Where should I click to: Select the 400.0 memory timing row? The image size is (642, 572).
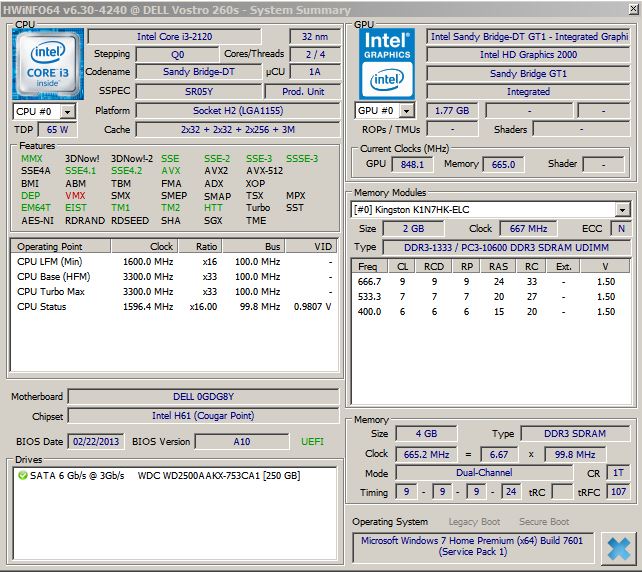[491, 312]
